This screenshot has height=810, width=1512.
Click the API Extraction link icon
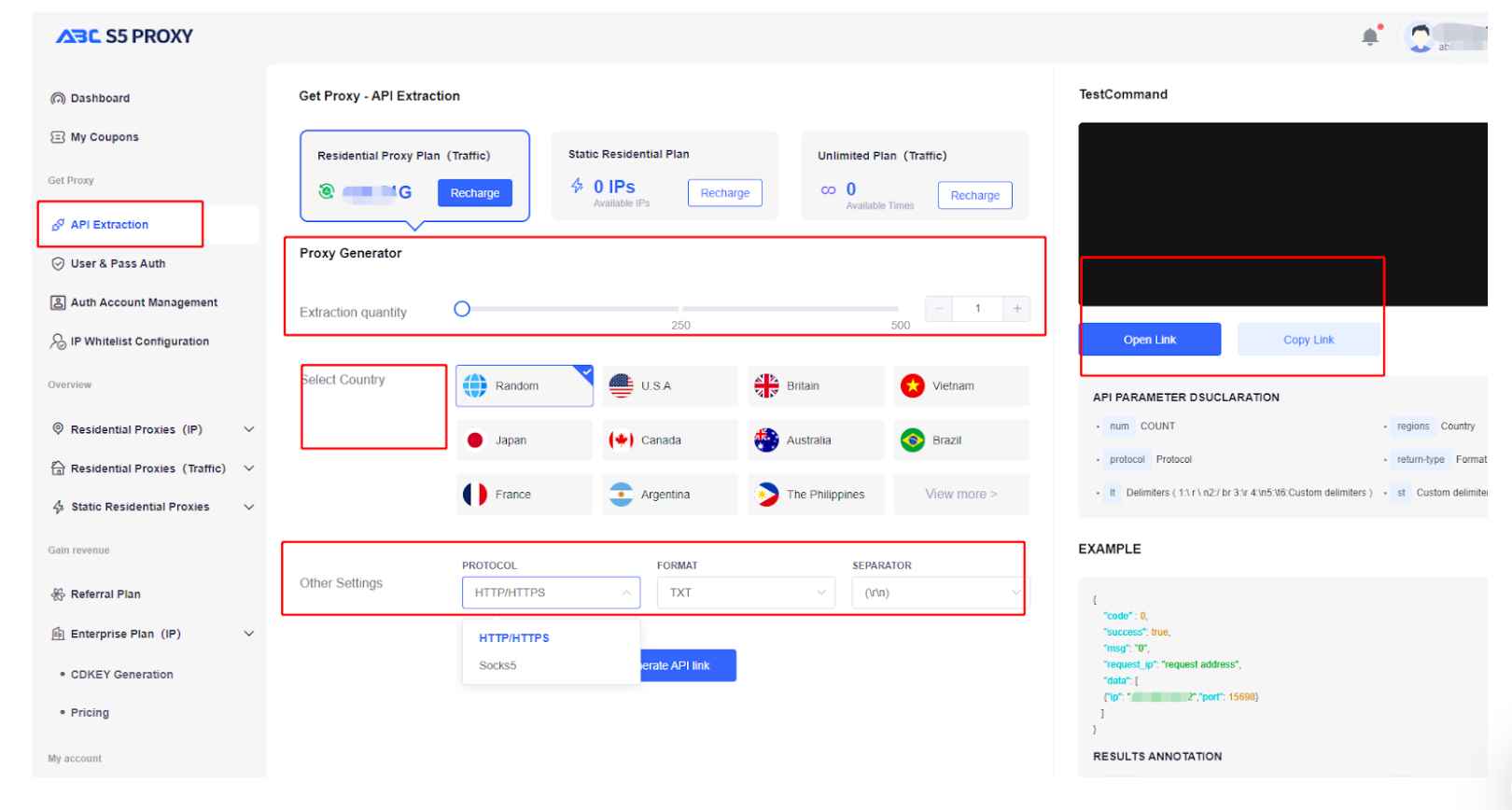tap(58, 225)
